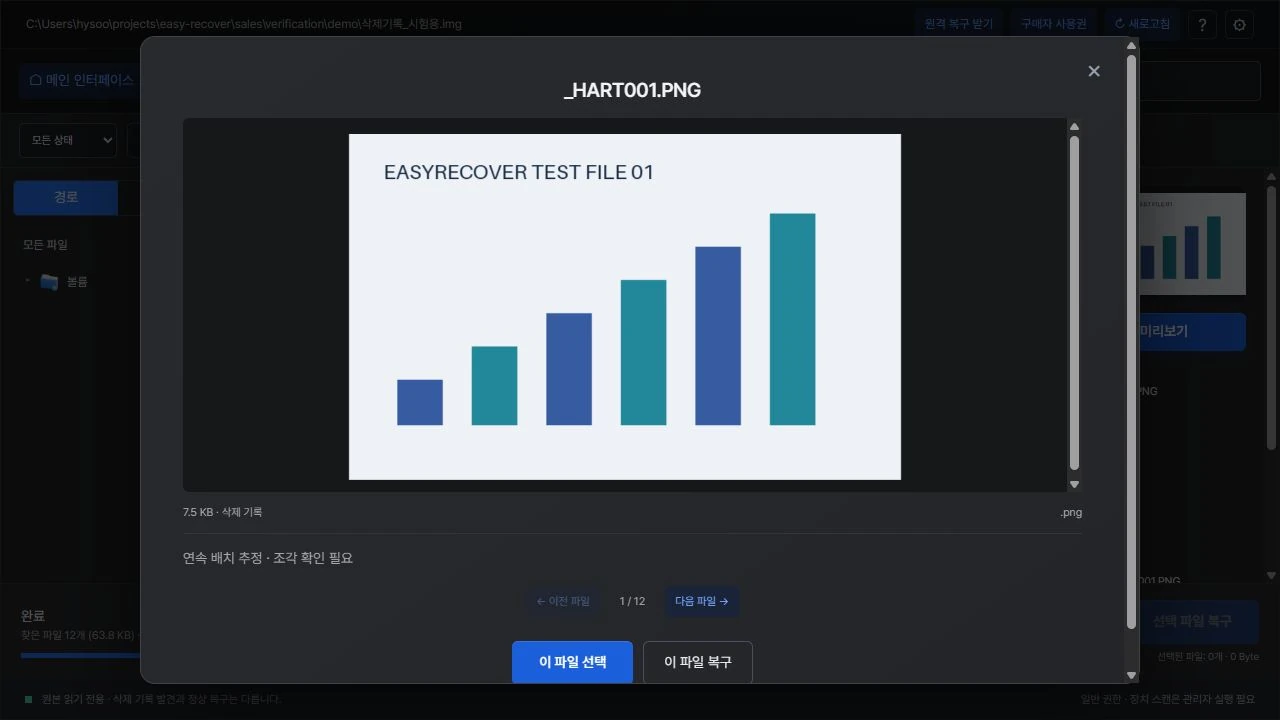Click the file path text in the title bar

(244, 23)
